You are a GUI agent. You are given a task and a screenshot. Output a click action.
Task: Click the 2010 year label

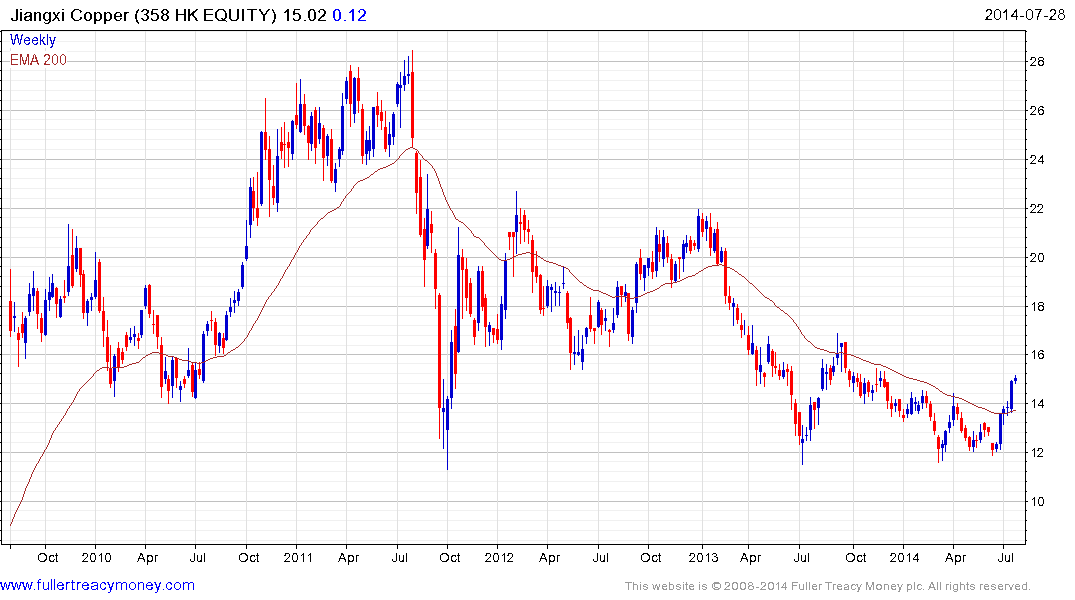96,557
